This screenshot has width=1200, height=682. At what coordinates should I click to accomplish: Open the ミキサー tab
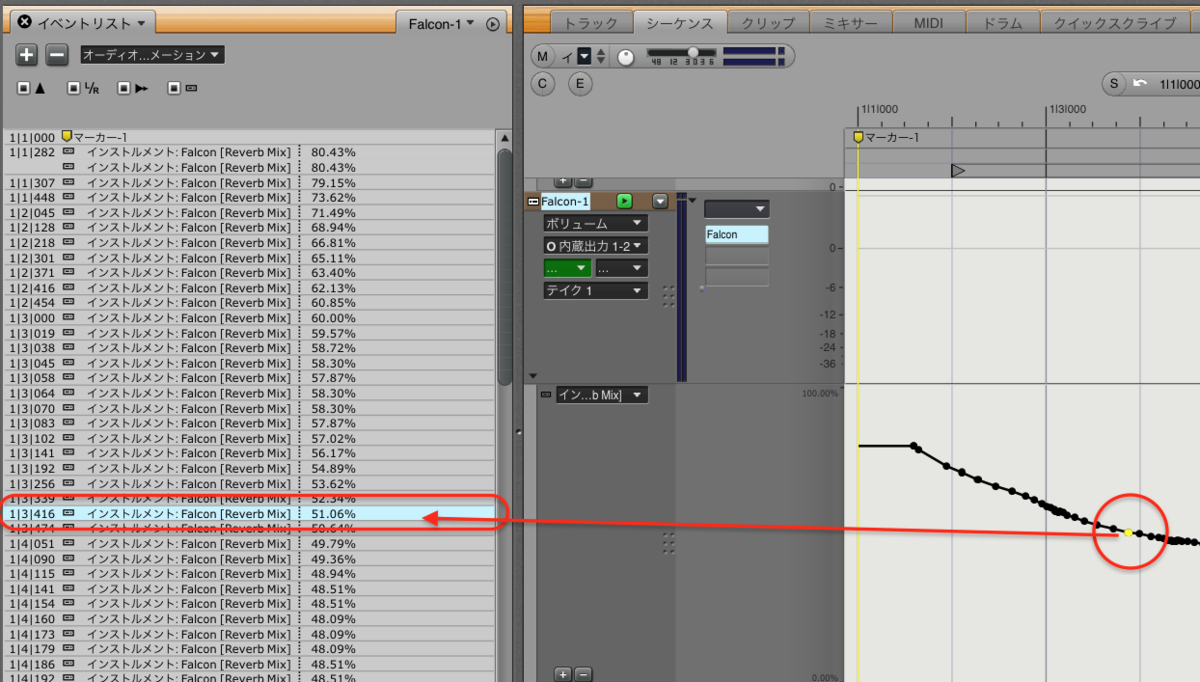[x=850, y=23]
